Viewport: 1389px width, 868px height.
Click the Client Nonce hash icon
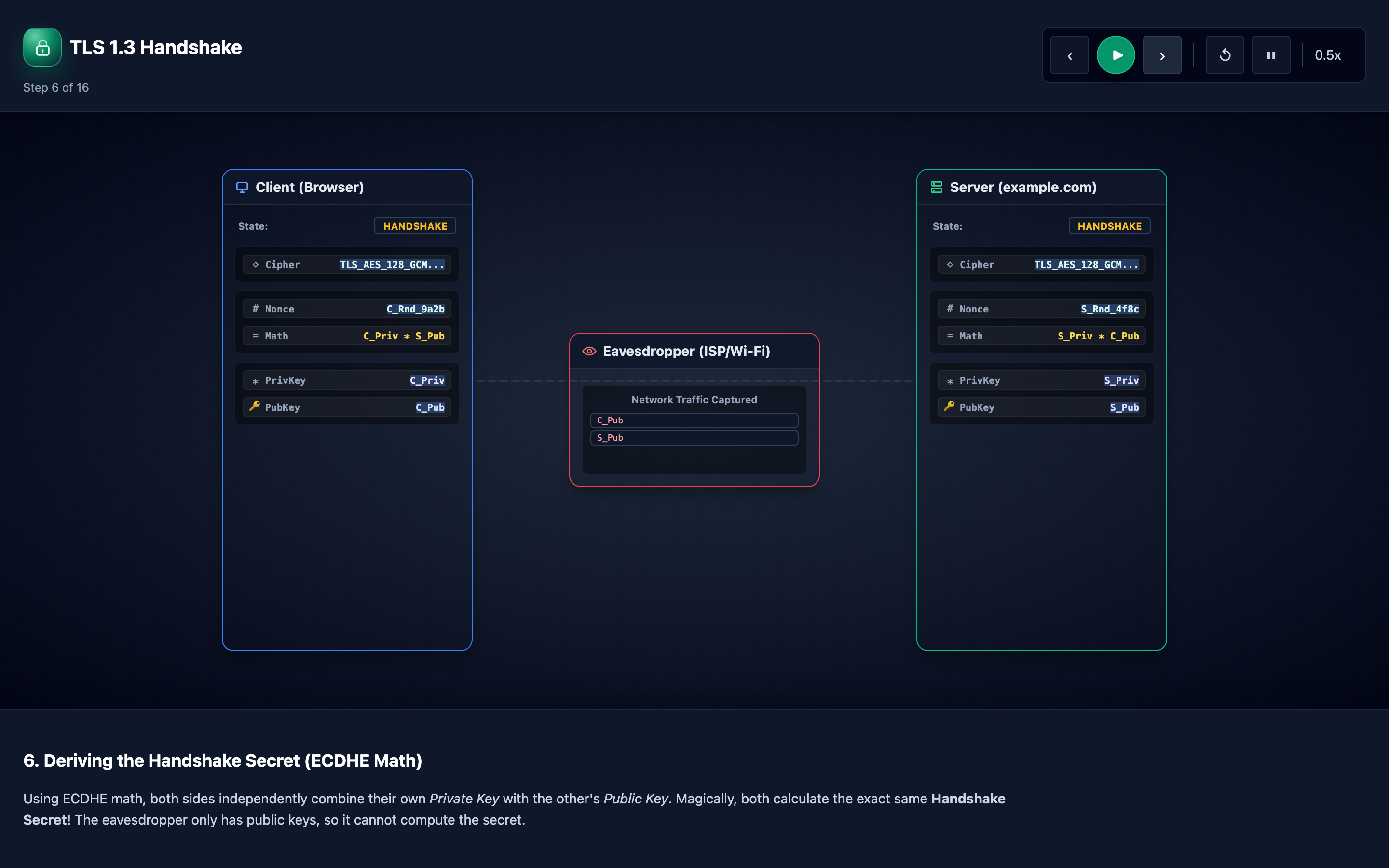click(x=256, y=308)
